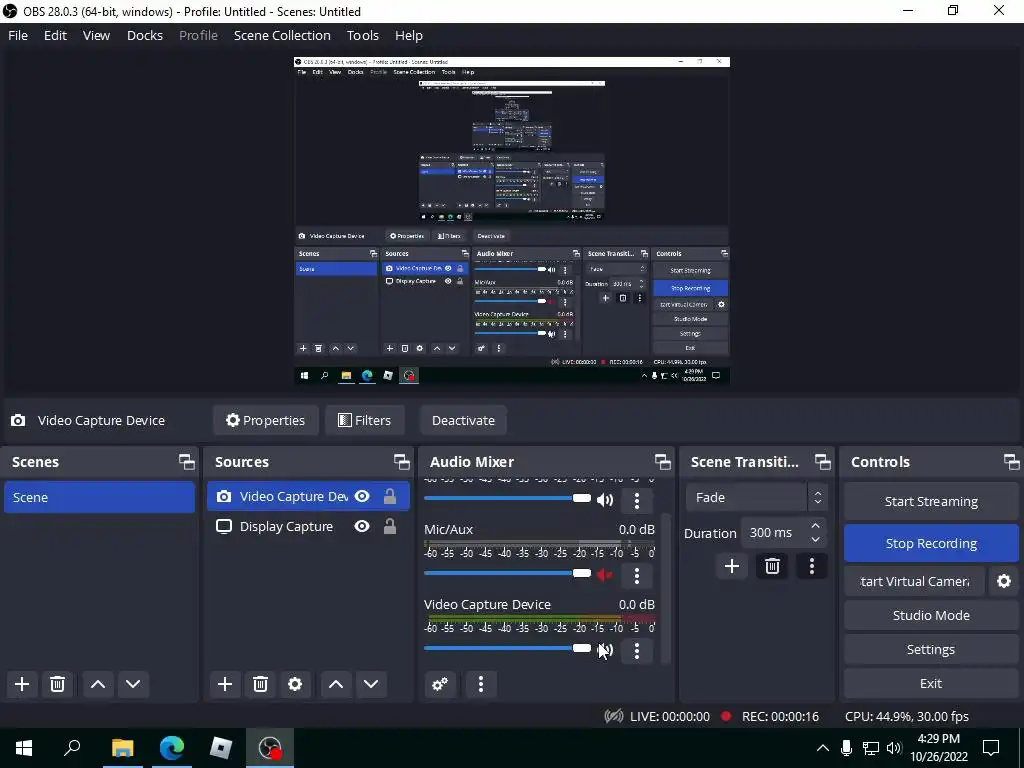Image resolution: width=1024 pixels, height=768 pixels.
Task: Open Settings from Controls panel
Action: pos(931,649)
